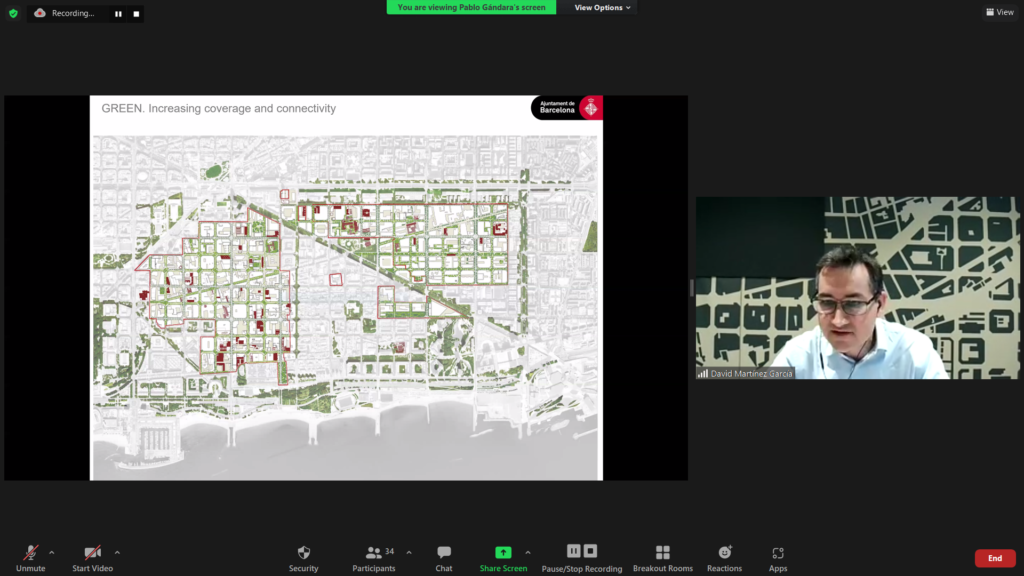Expand the Participants options chevron
This screenshot has height=576, width=1024.
coord(408,552)
